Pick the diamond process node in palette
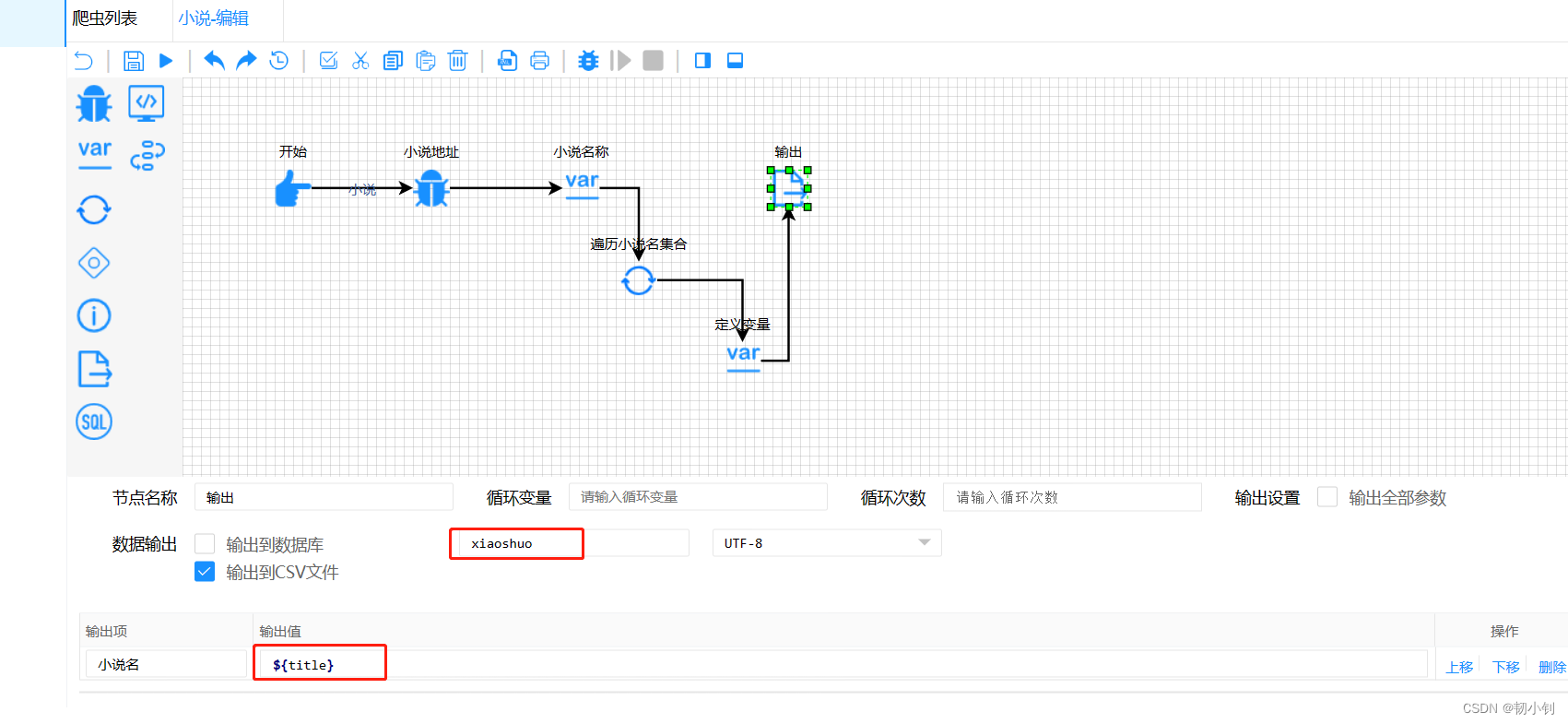This screenshot has width=1568, height=724. [x=94, y=263]
